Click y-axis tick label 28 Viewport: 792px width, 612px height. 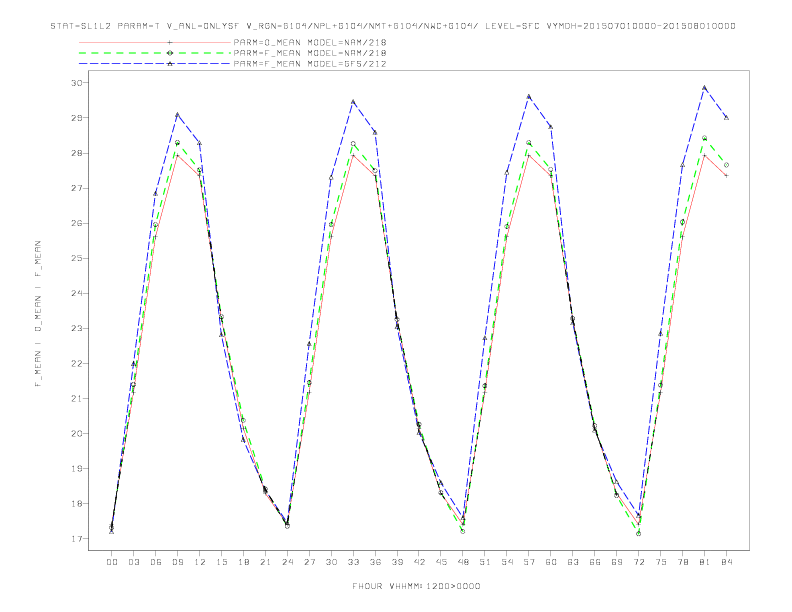click(x=77, y=153)
